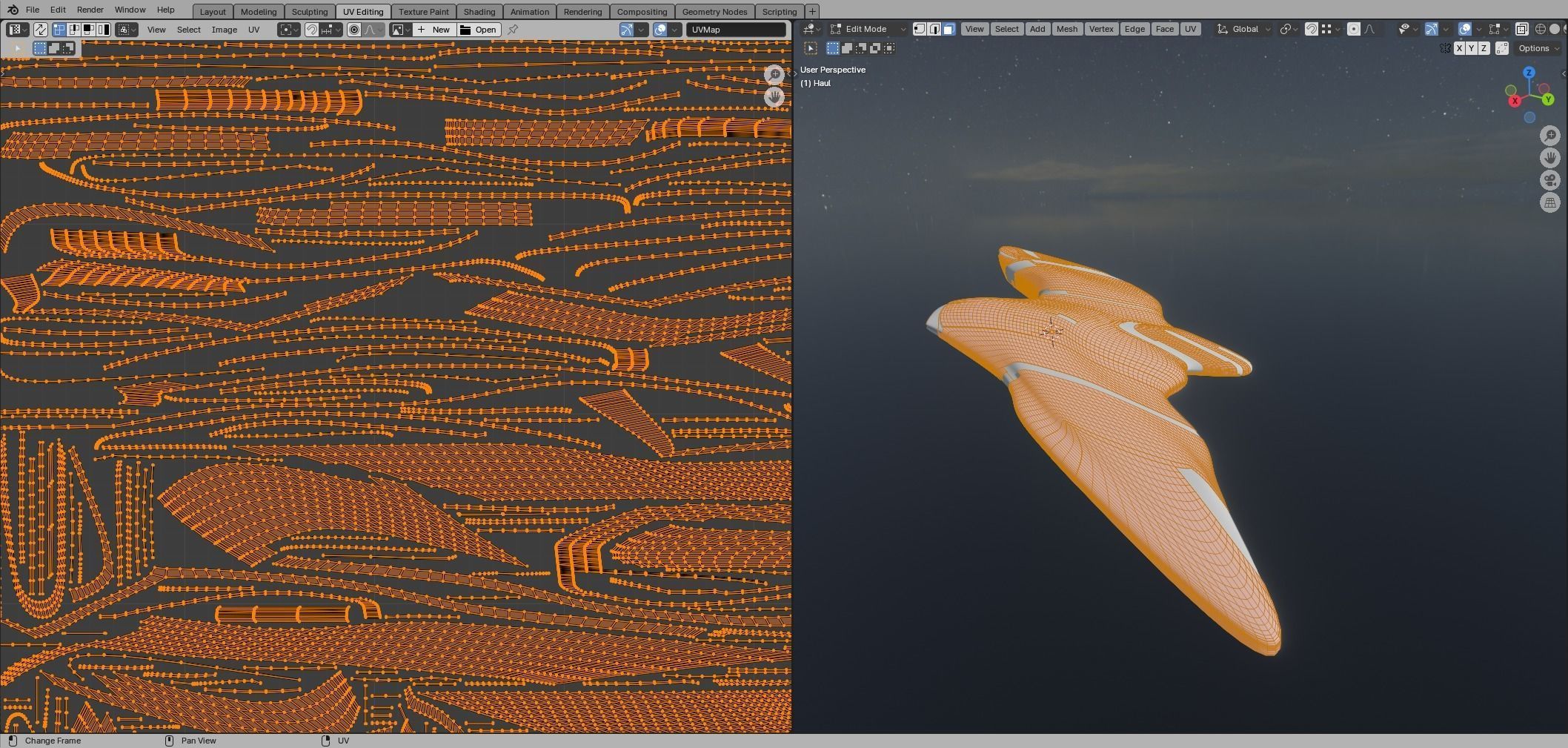Open the Global transform orientation dropdown

[1244, 29]
